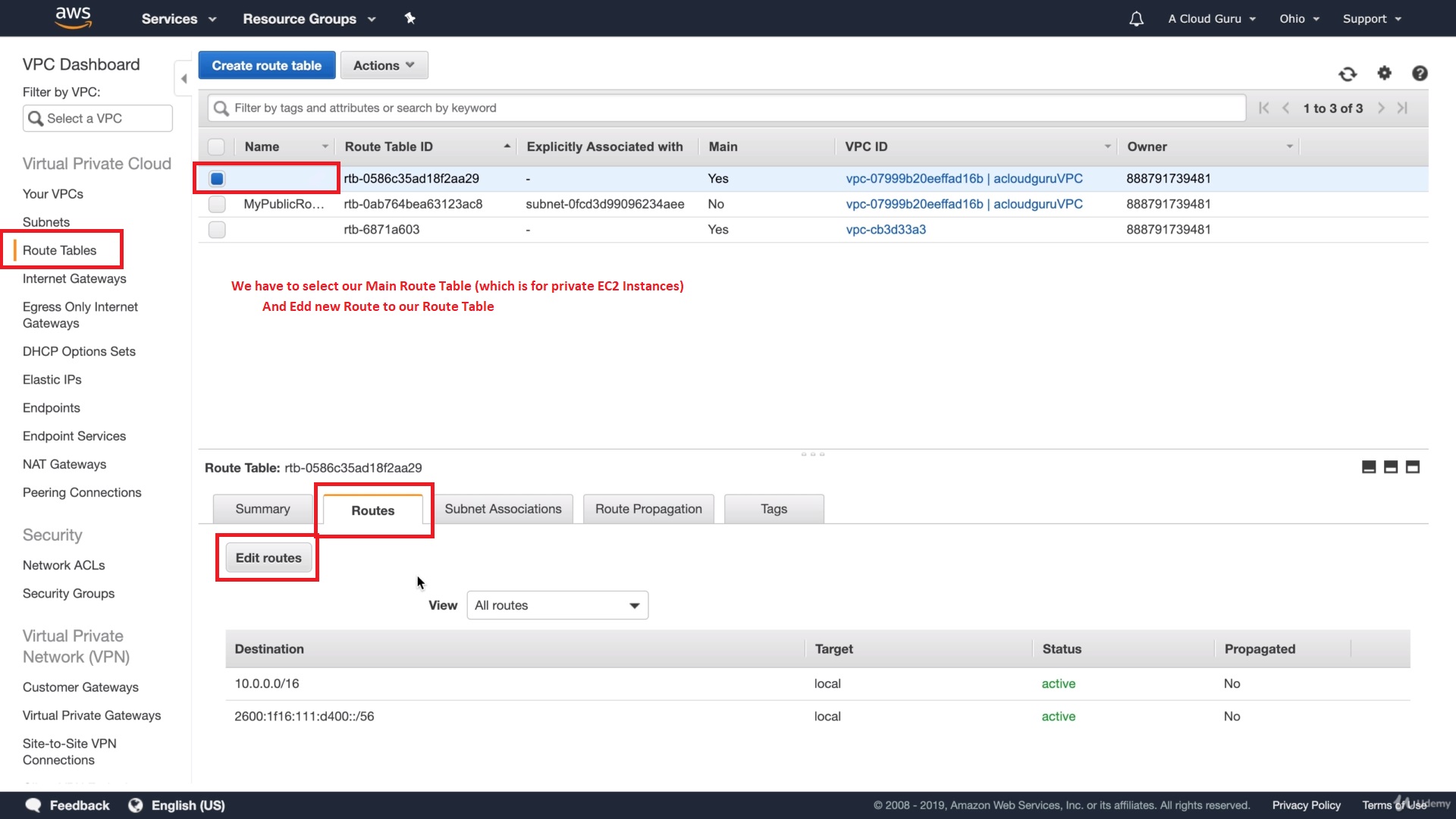
Task: Open the settings gear icon
Action: pyautogui.click(x=1384, y=73)
